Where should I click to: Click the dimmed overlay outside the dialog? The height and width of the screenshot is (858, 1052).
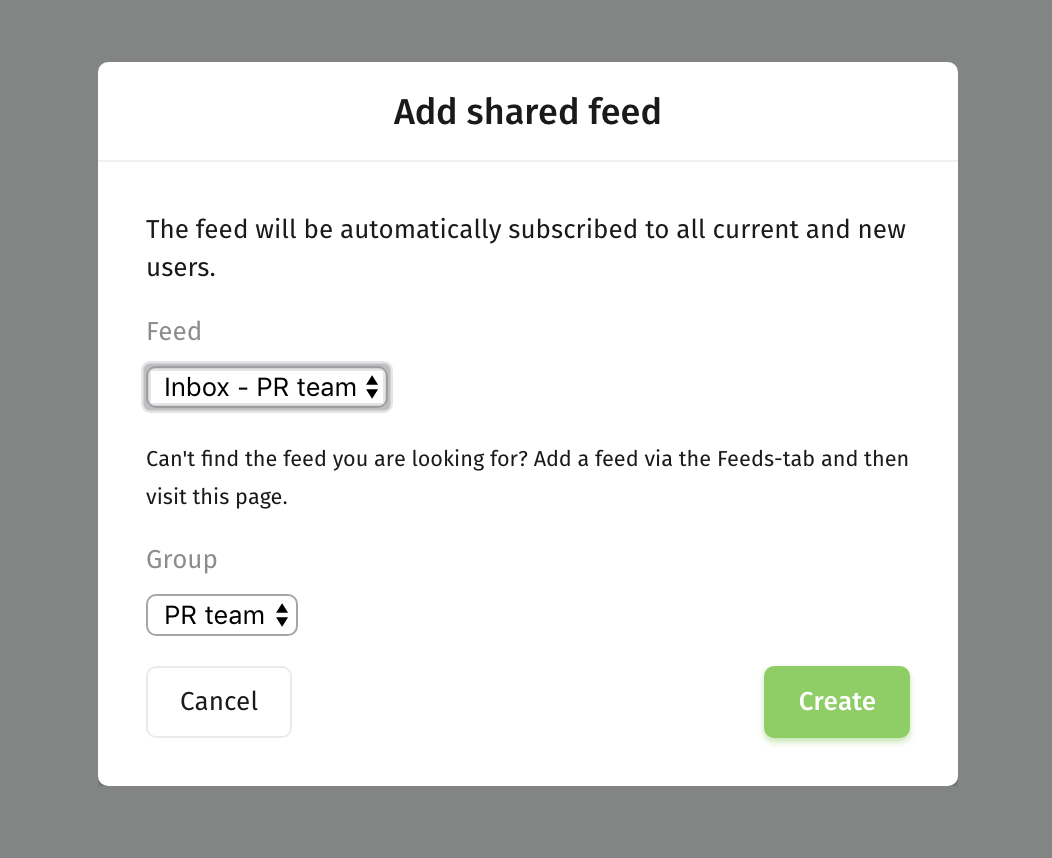tap(48, 429)
